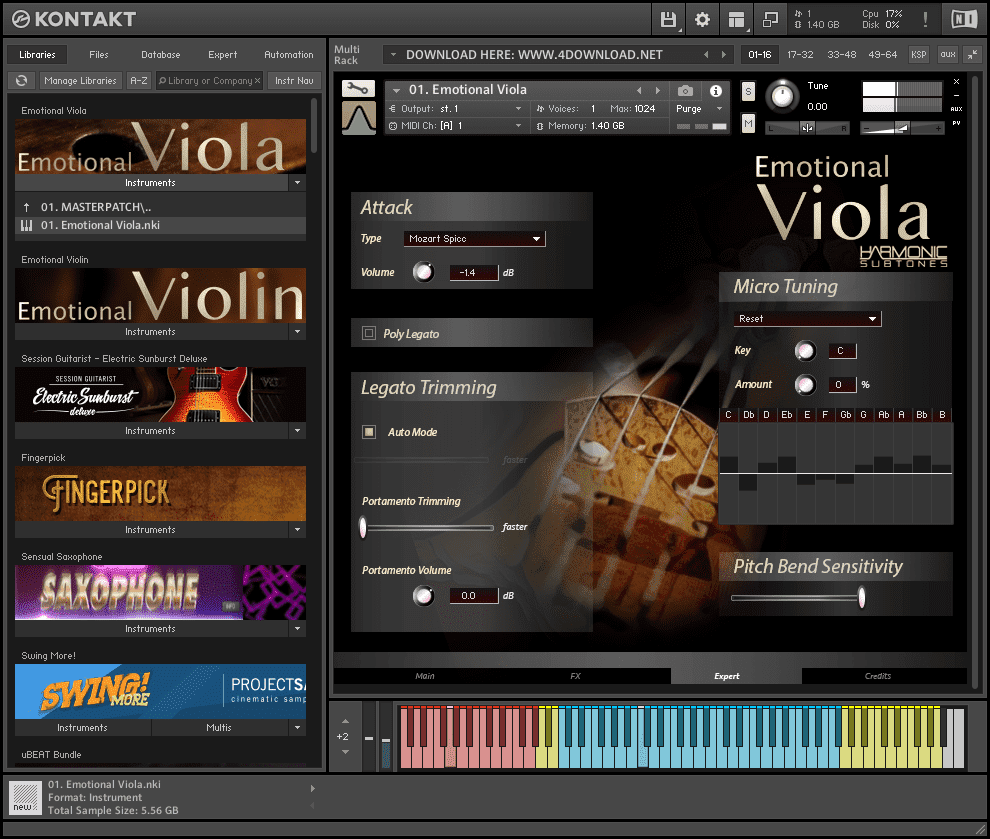Go to previous multi with left arrow
The width and height of the screenshot is (990, 839).
click(x=706, y=55)
